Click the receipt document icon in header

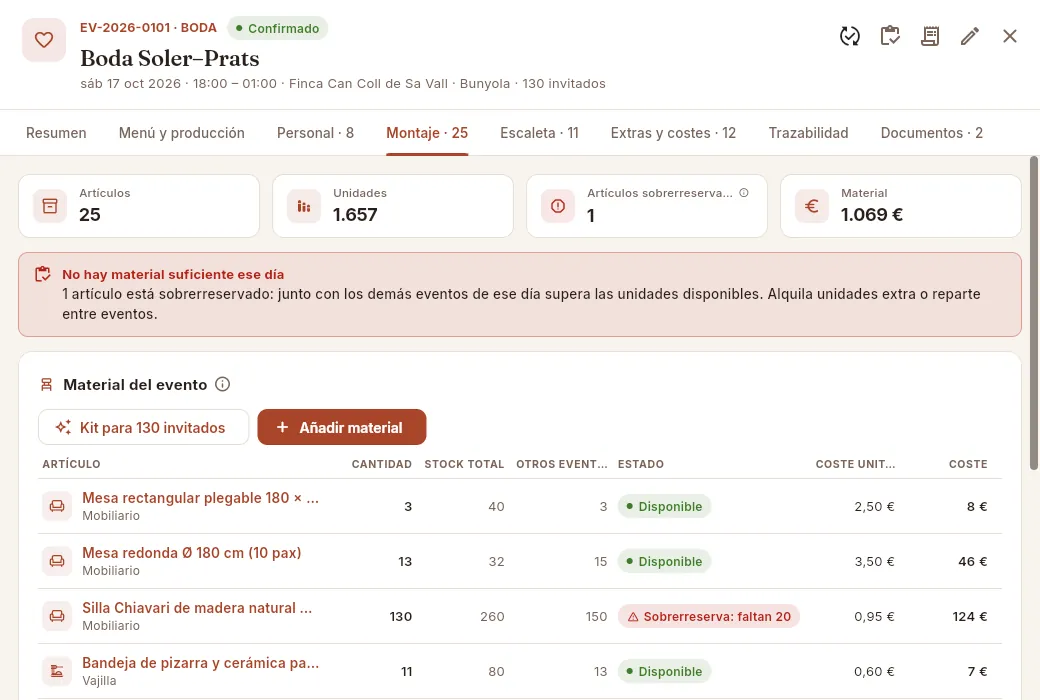pos(930,36)
